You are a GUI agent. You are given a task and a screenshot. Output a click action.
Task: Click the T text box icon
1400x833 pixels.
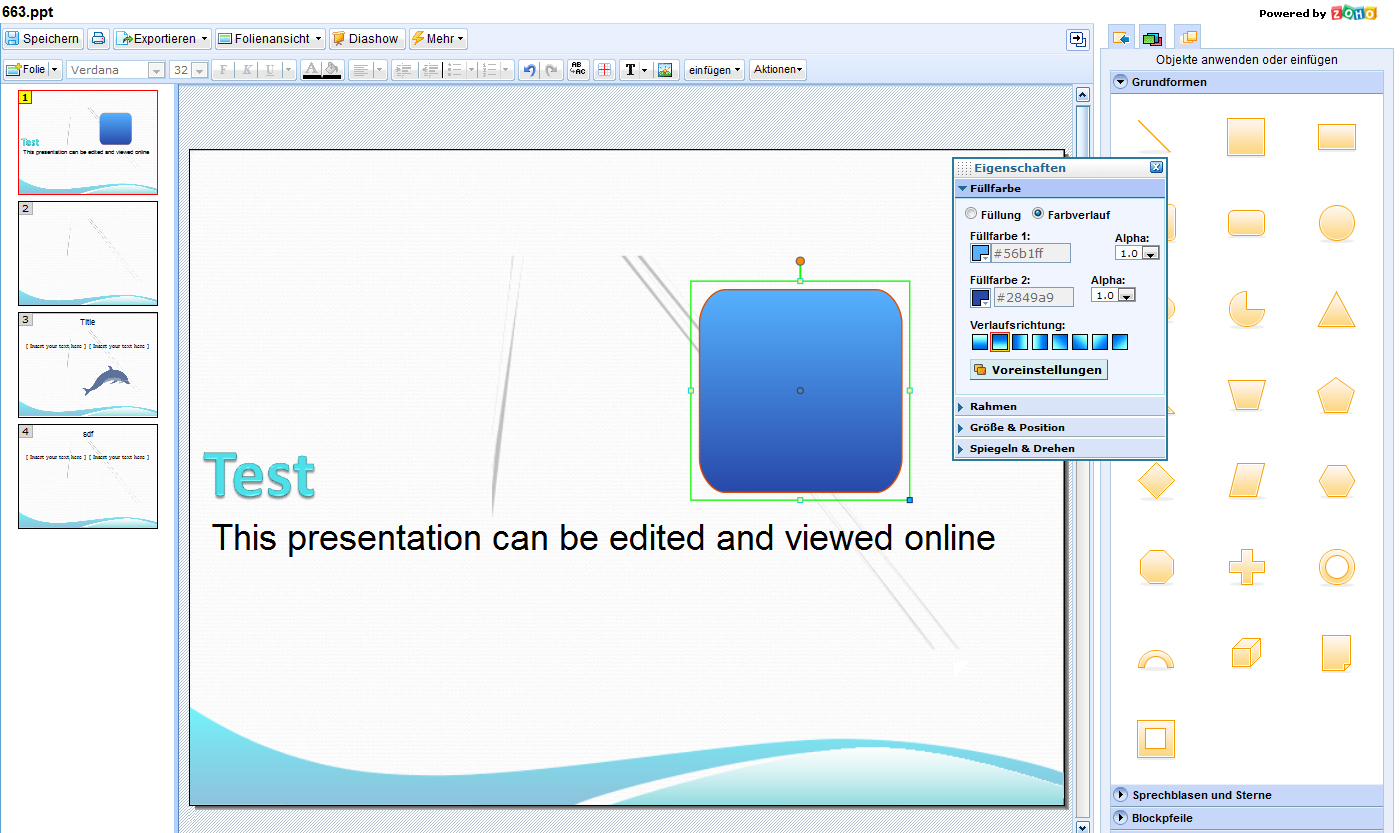pyautogui.click(x=631, y=70)
